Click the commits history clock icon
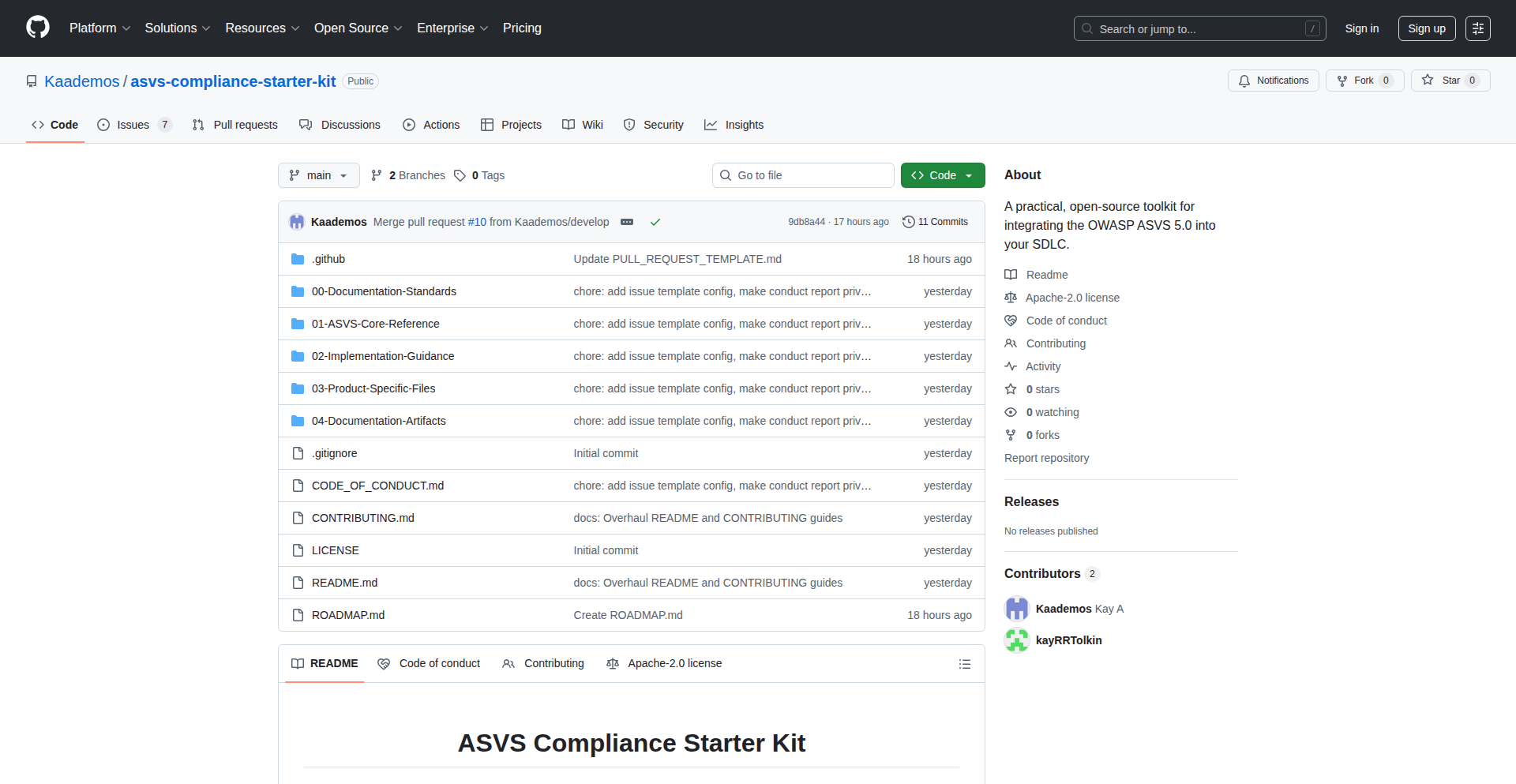The image size is (1516, 784). 909,222
